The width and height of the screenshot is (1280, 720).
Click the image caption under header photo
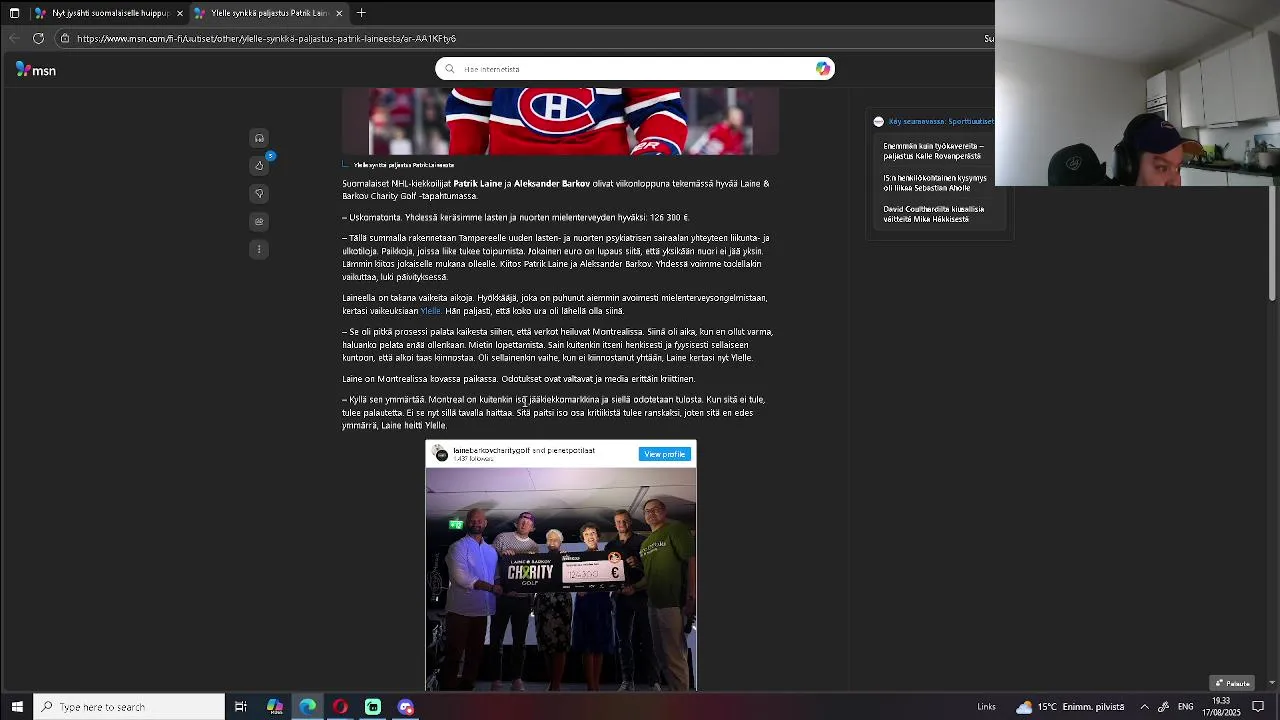click(x=404, y=165)
